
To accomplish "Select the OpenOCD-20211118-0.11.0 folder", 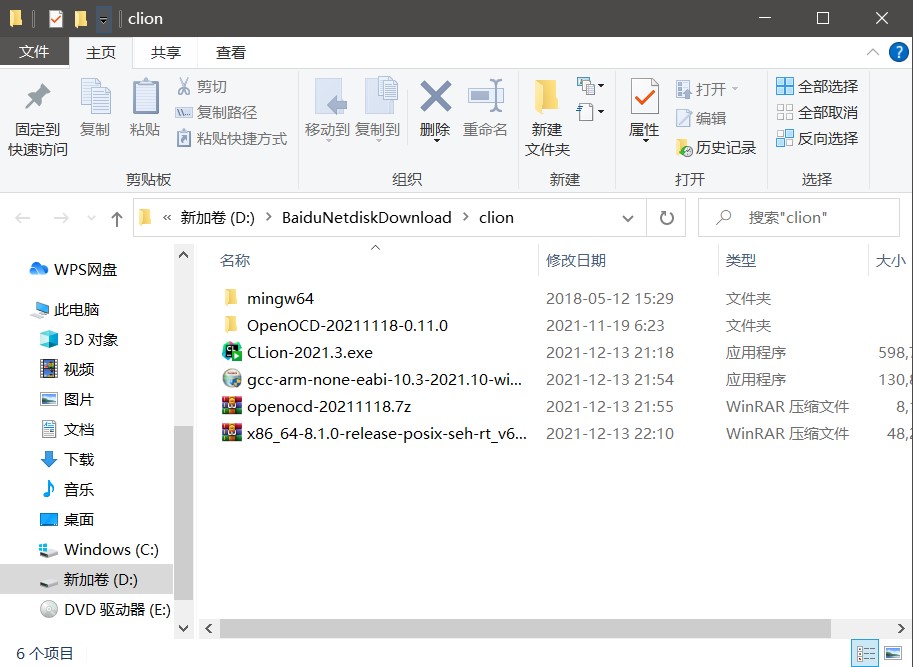I will tap(347, 325).
